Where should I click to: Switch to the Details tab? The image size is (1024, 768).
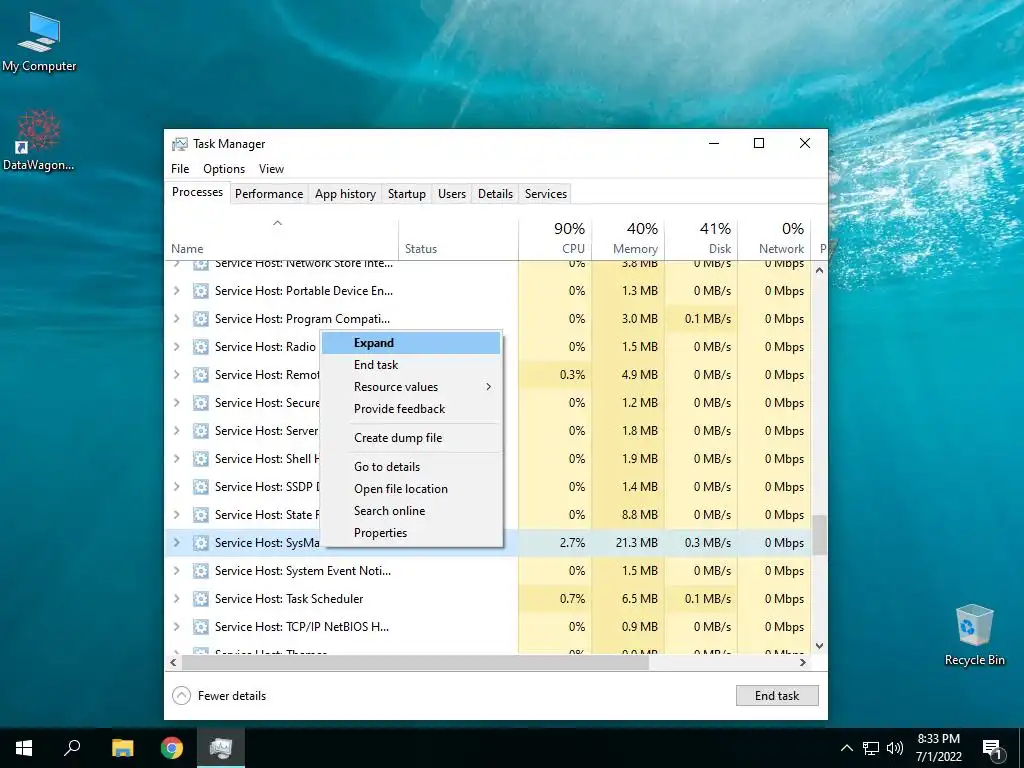[495, 194]
